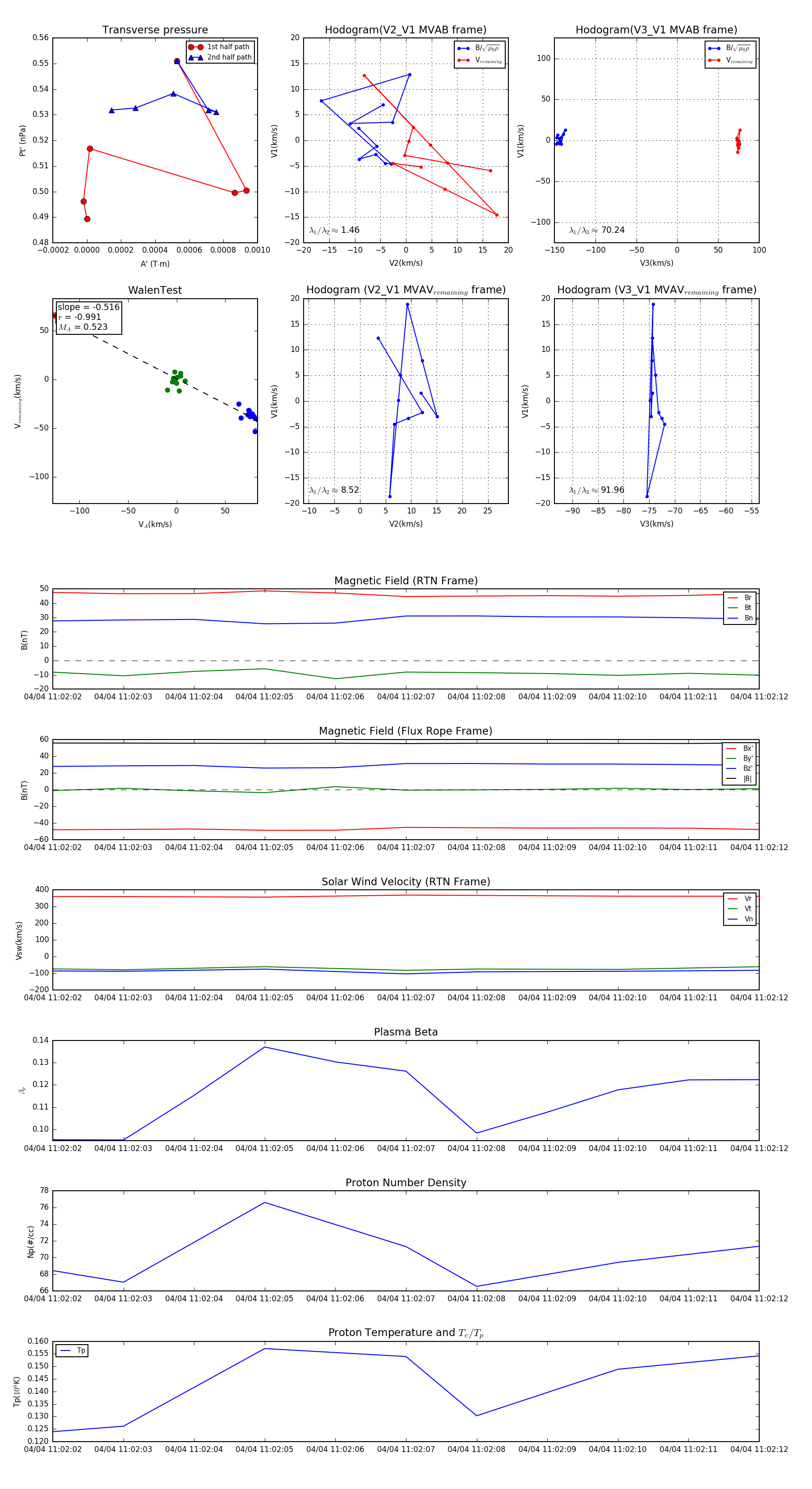Click the topmost data point in Transverse pressure plot
This screenshot has width=812, height=1489.
pyautogui.click(x=177, y=61)
